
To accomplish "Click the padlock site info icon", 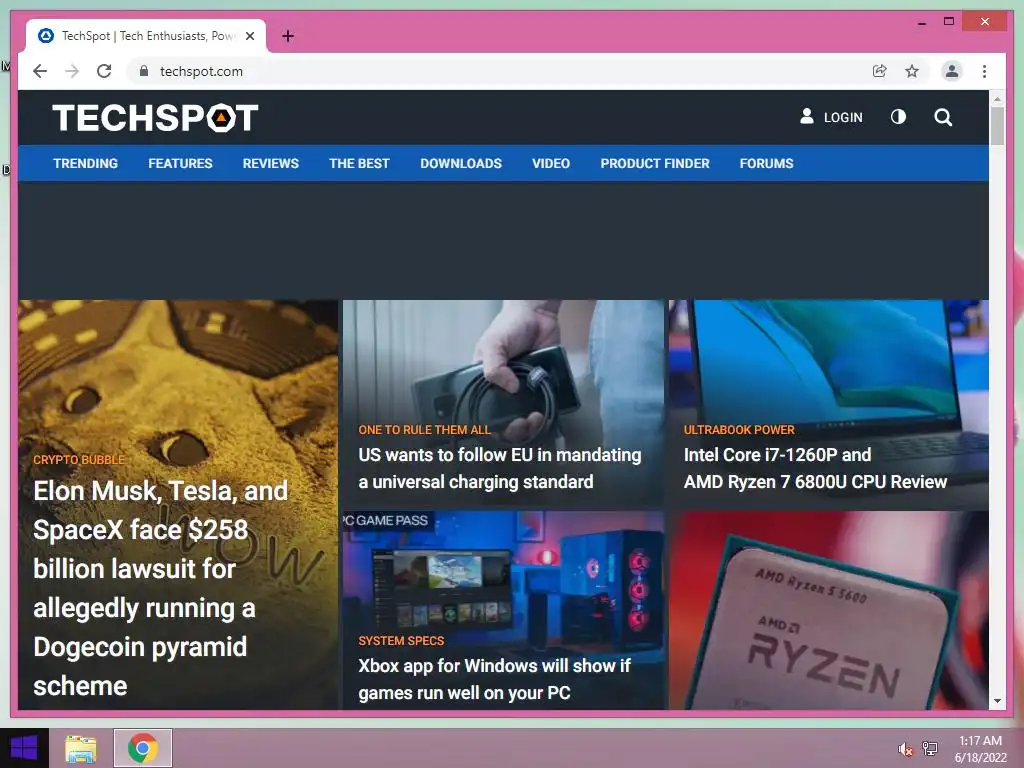I will tap(144, 71).
